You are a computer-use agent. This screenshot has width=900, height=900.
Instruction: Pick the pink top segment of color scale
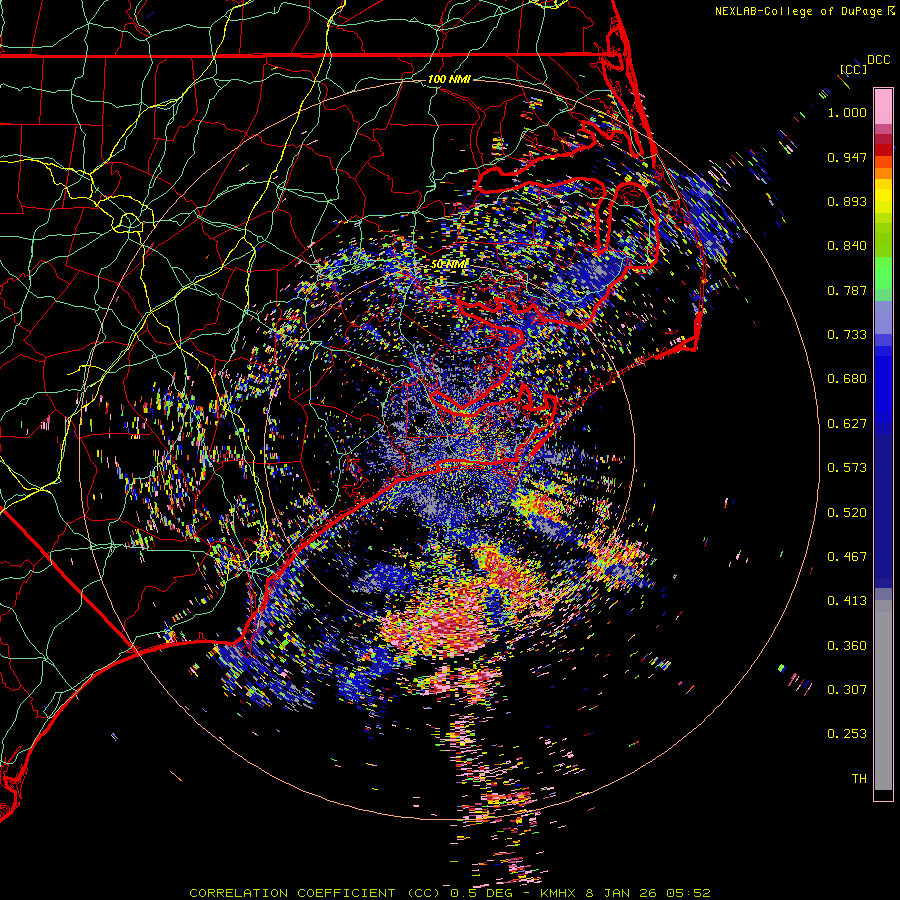coord(883,106)
